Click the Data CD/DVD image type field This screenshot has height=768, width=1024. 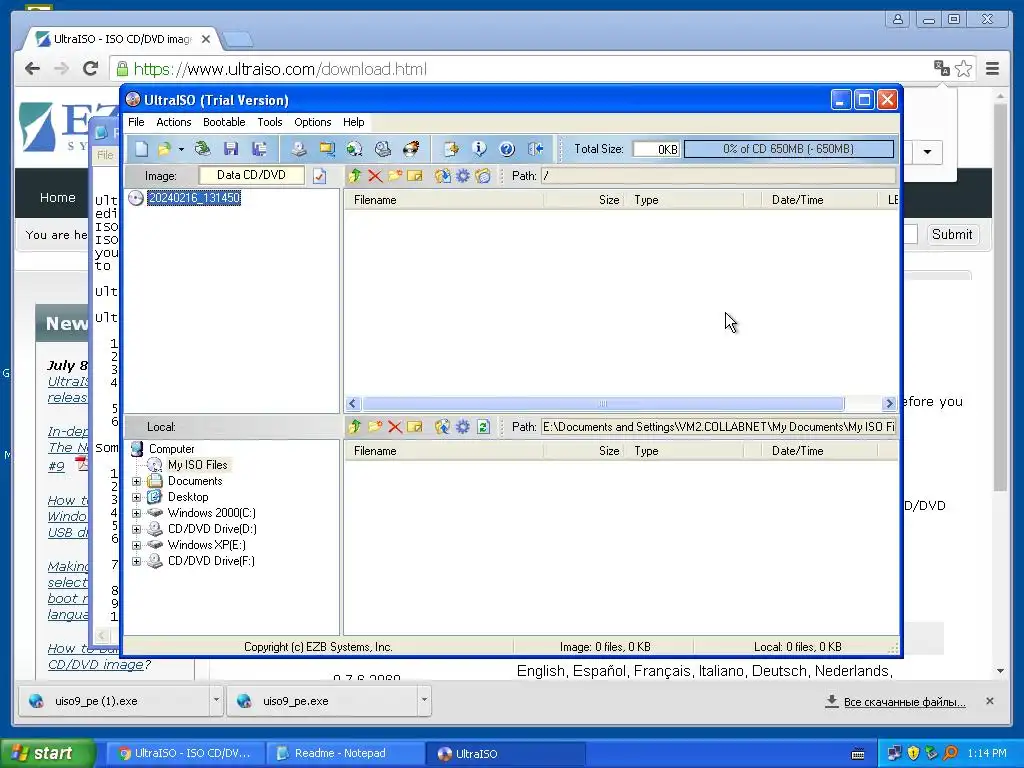(251, 175)
